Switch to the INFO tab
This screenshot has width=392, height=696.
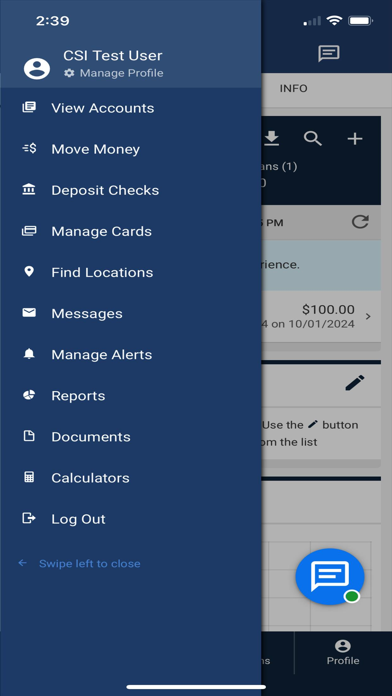(293, 88)
